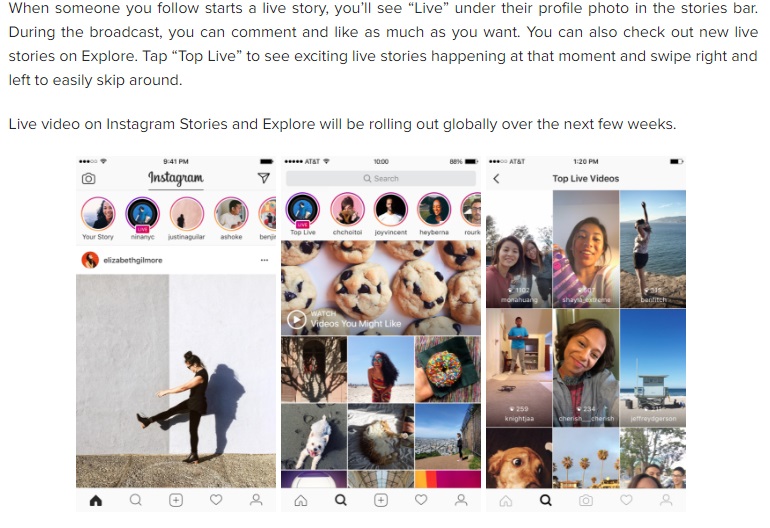
Task: Open the jeffreydgerson live video tile
Action: 653,367
